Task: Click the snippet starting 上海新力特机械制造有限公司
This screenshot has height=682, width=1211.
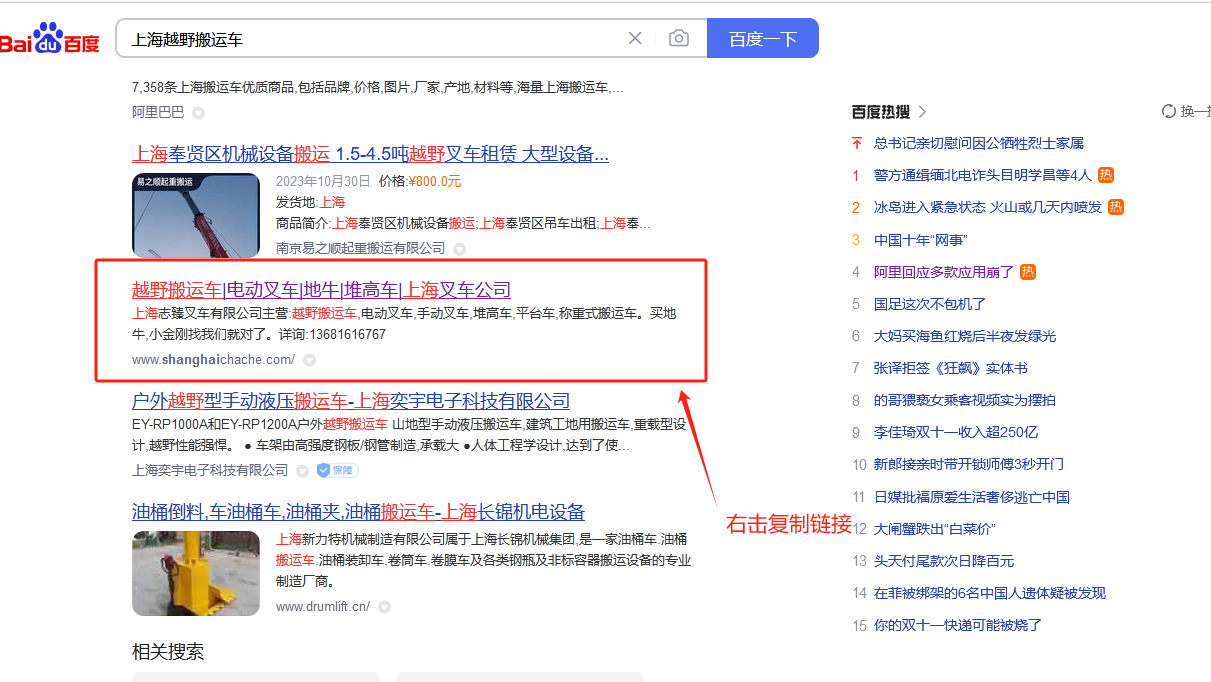Action: tap(483, 560)
